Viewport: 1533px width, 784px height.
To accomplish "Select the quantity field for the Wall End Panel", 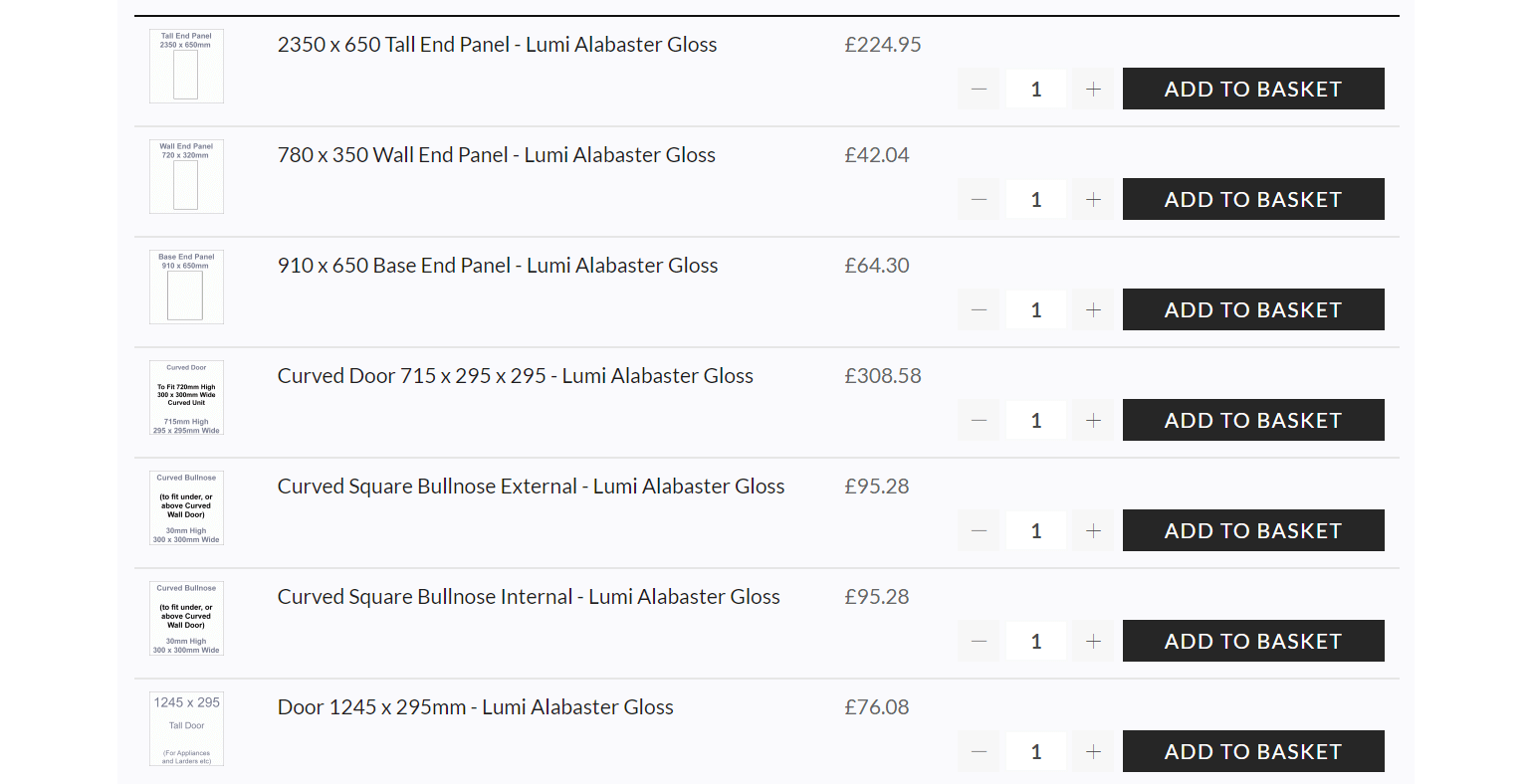I will tap(1035, 199).
